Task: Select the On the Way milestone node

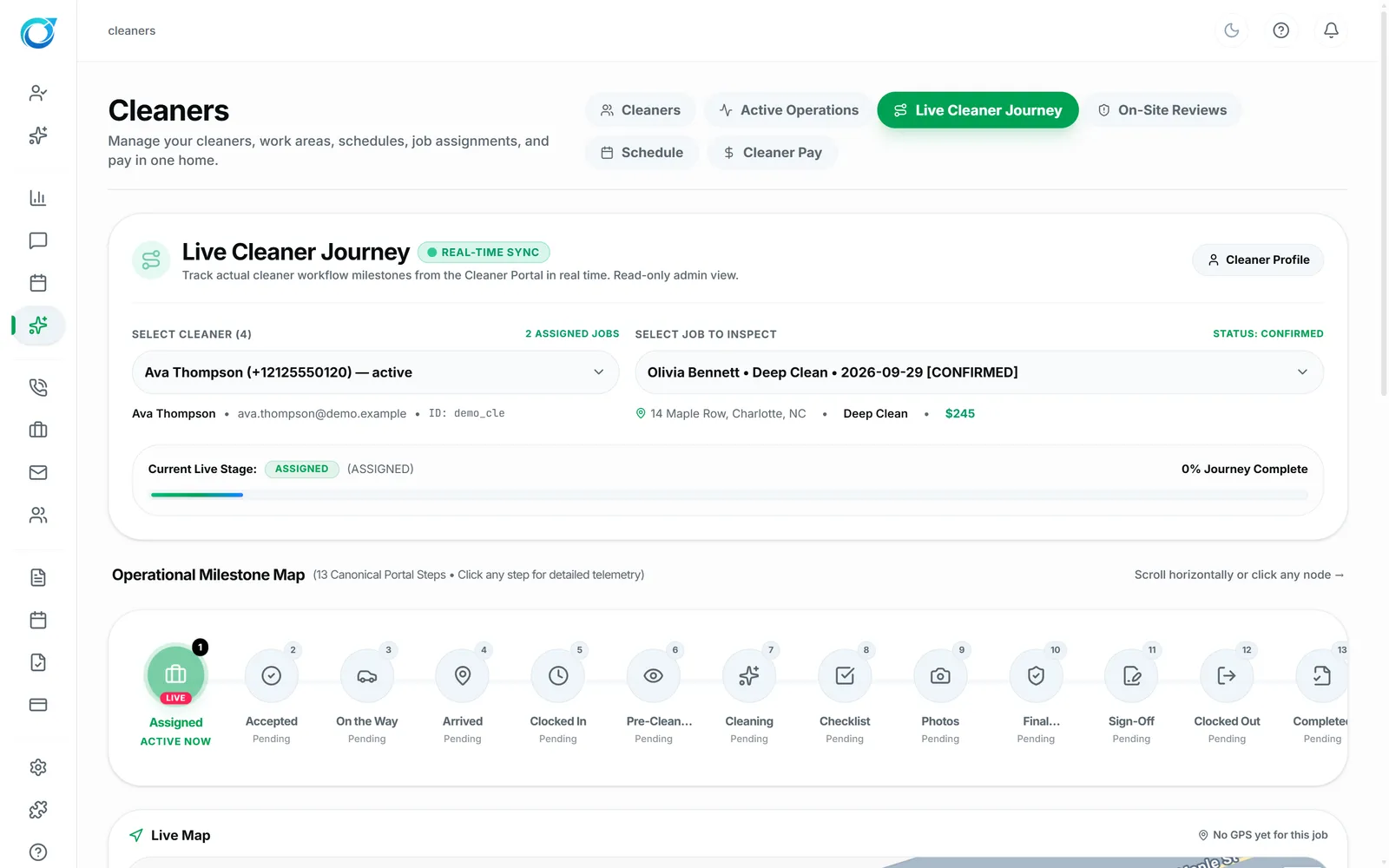Action: click(367, 675)
